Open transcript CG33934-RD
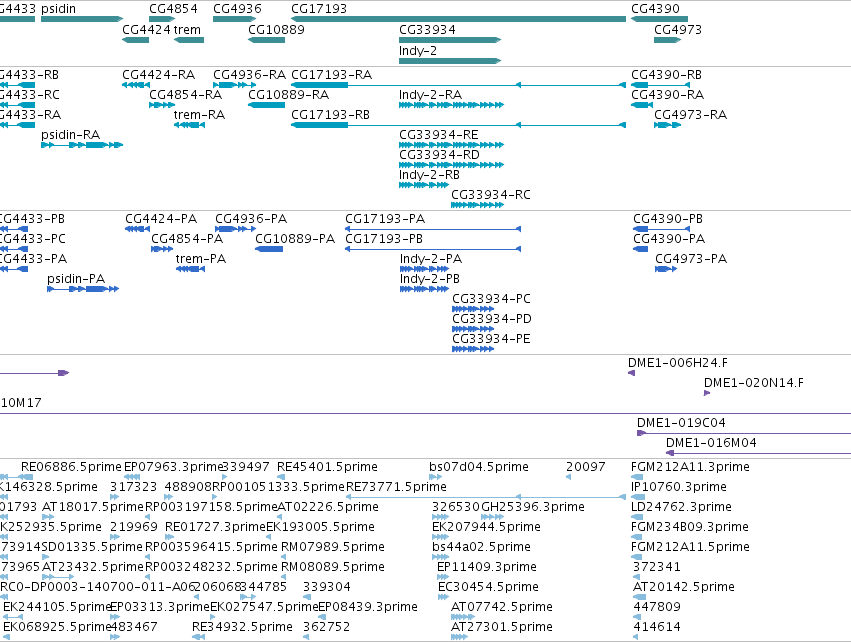 pyautogui.click(x=440, y=155)
